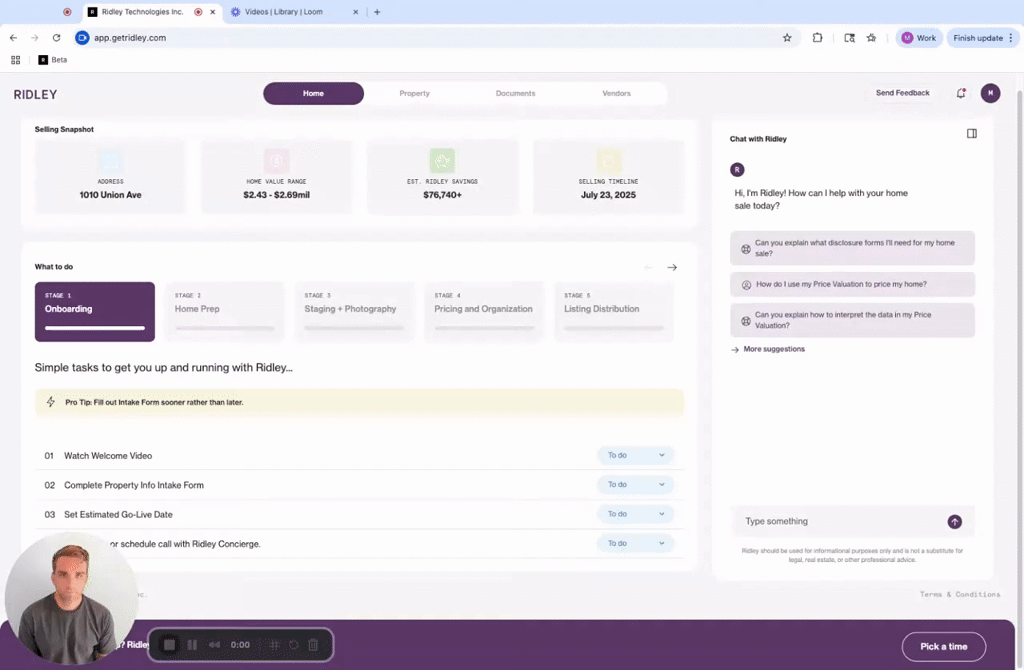The height and width of the screenshot is (670, 1024).
Task: Click the Est. Ridley Savings icon
Action: click(x=442, y=161)
